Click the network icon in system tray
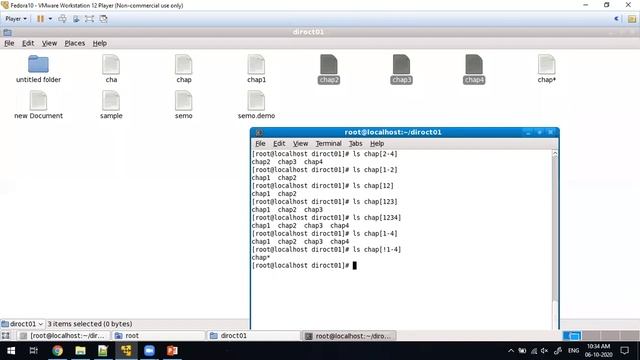Viewport: 640px width, 360px height. click(x=534, y=351)
